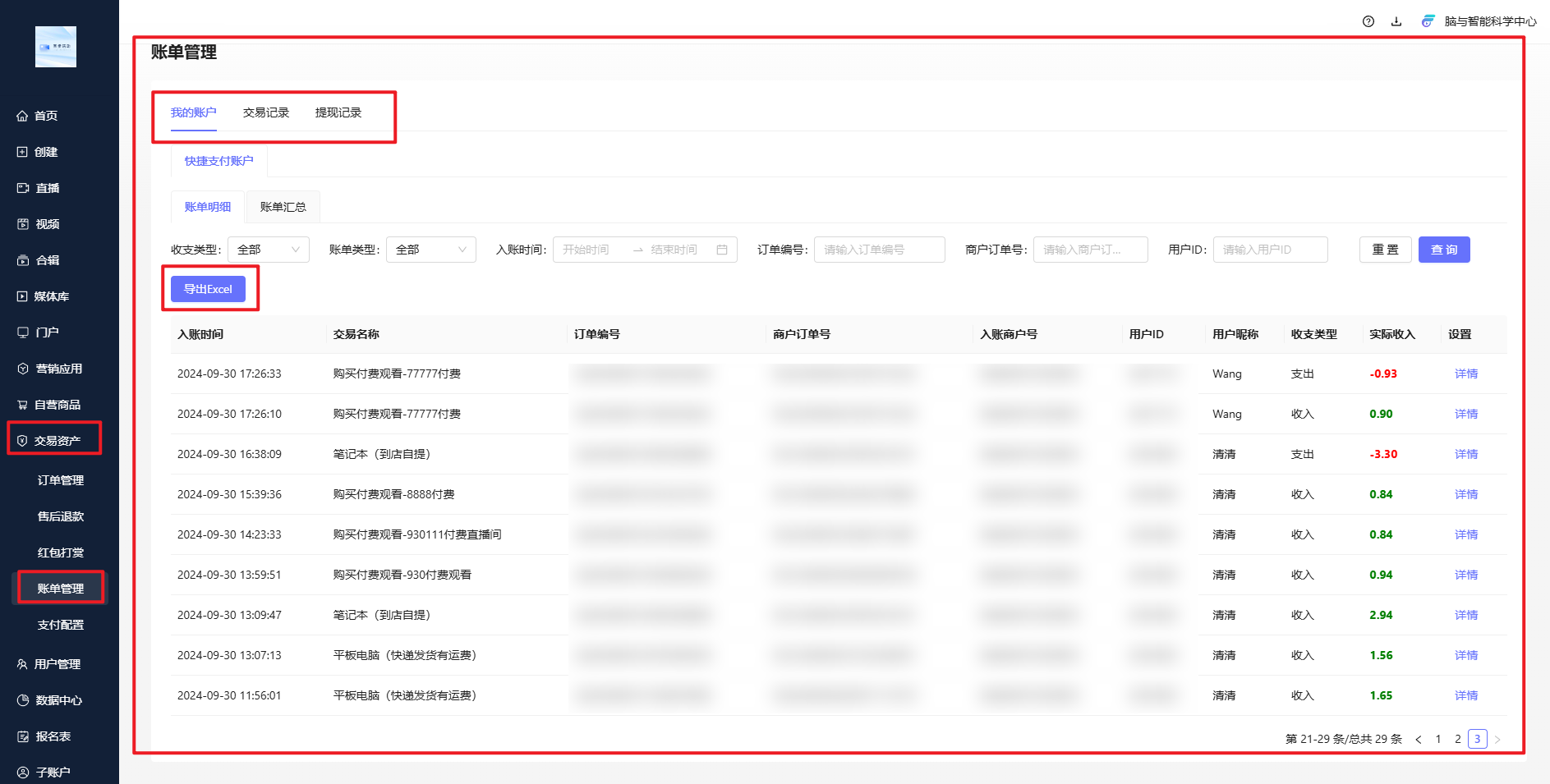The image size is (1550, 784).
Task: Switch to the 交易记录 tab
Action: point(265,112)
